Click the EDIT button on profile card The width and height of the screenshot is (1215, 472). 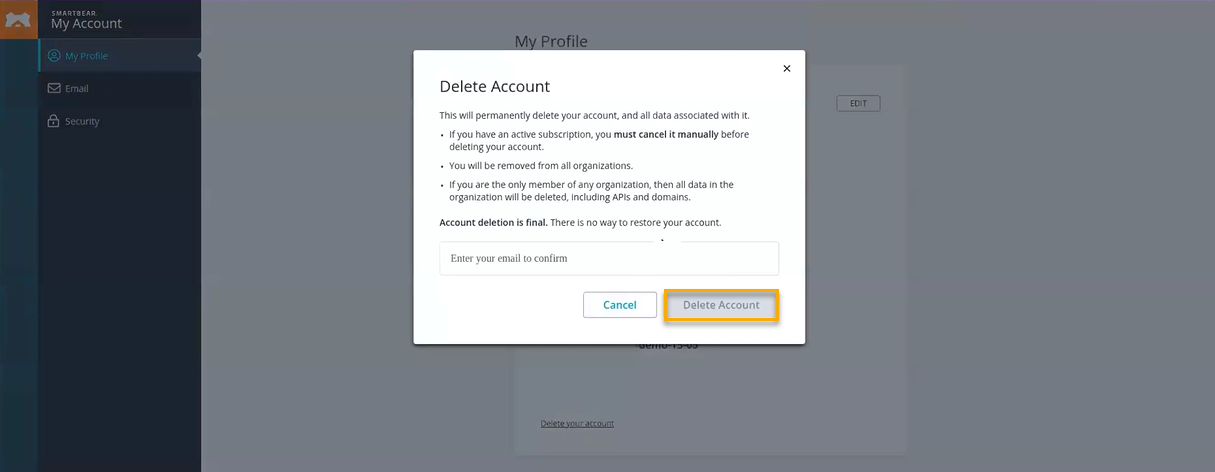[x=858, y=103]
